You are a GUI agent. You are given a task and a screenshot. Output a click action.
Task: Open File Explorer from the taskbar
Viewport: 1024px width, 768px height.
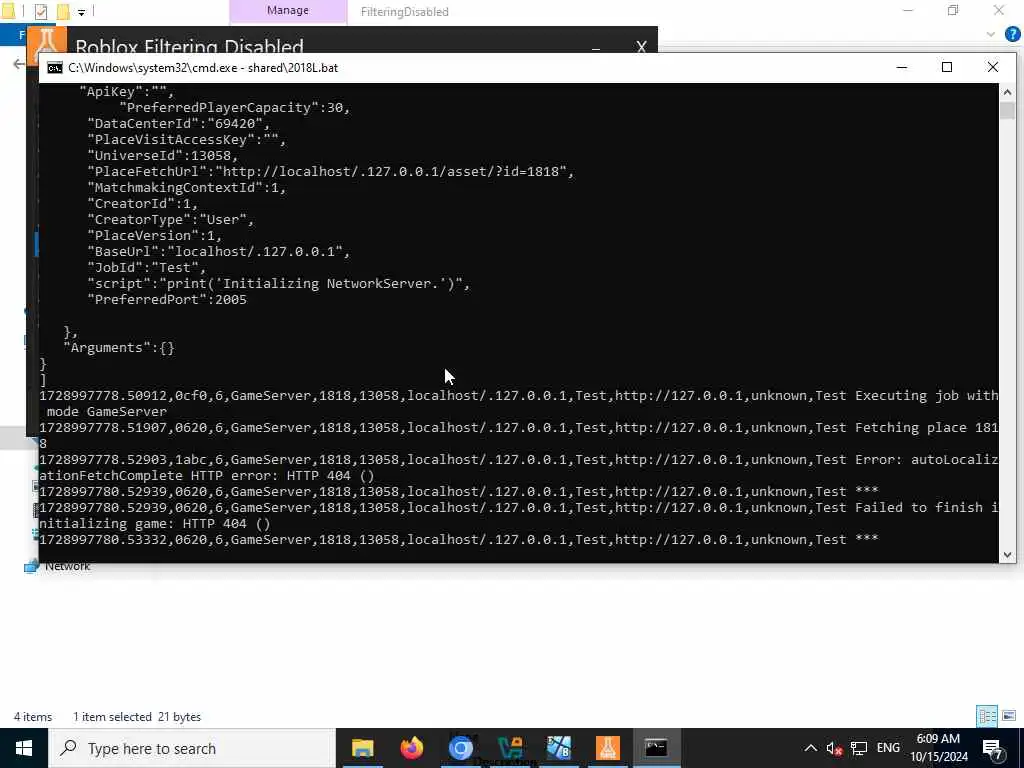coord(362,748)
